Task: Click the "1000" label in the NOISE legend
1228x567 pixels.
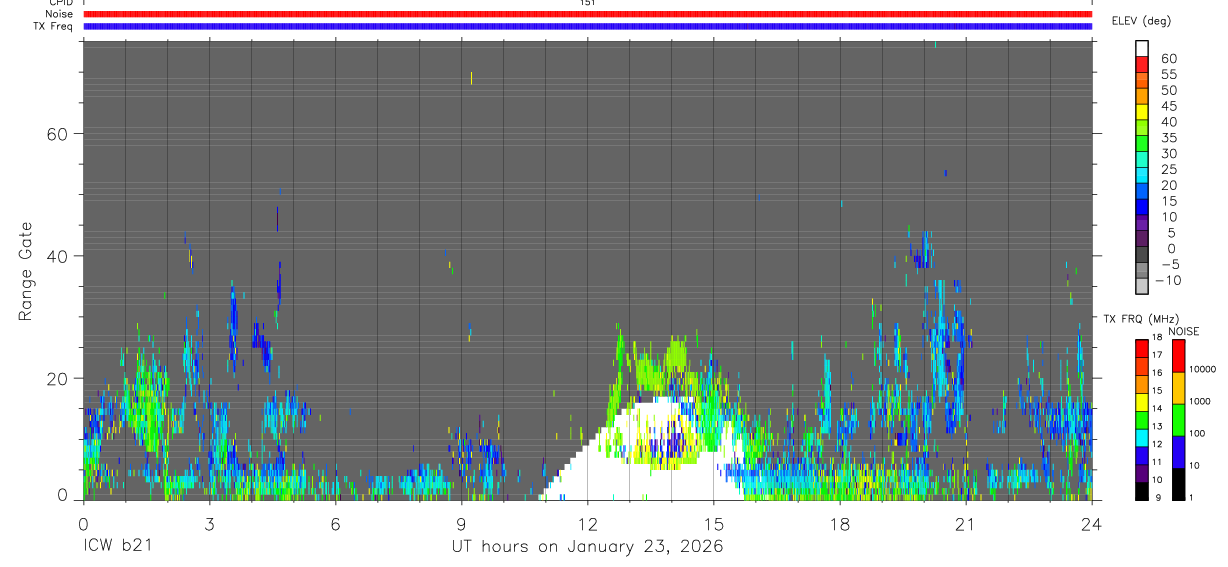Action: coord(1202,401)
